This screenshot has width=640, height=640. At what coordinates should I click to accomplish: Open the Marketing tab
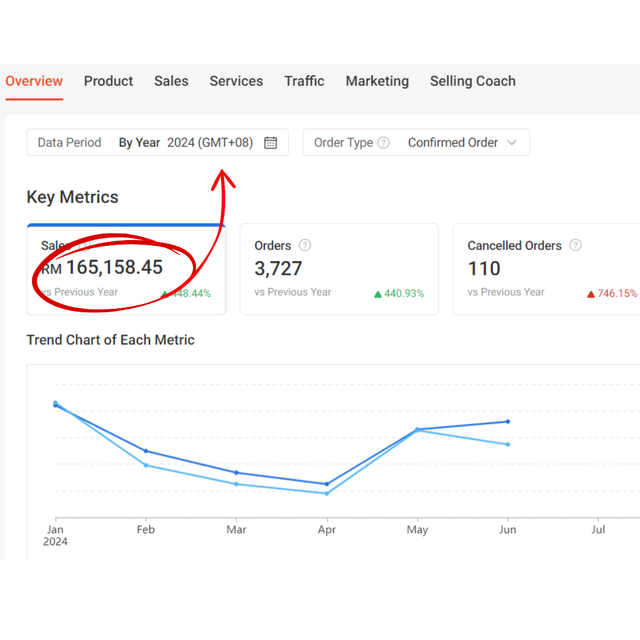377,81
